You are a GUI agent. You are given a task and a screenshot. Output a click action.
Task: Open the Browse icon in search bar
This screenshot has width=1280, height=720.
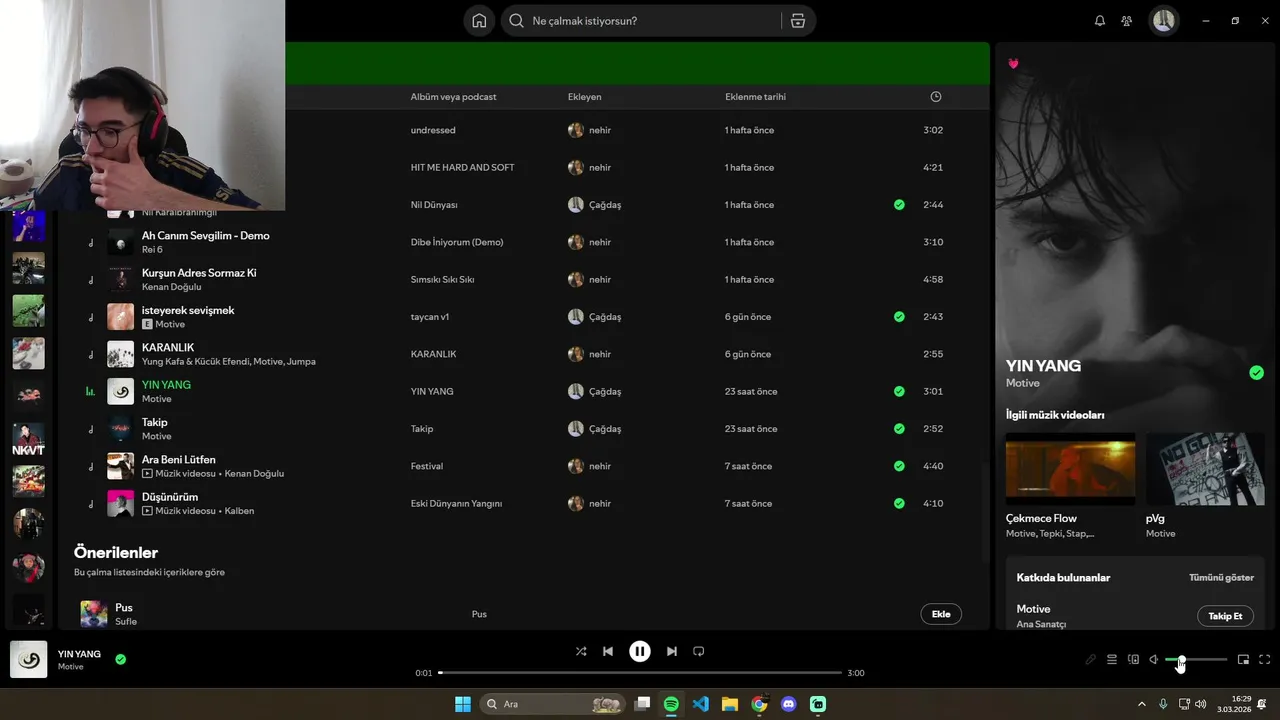point(798,21)
